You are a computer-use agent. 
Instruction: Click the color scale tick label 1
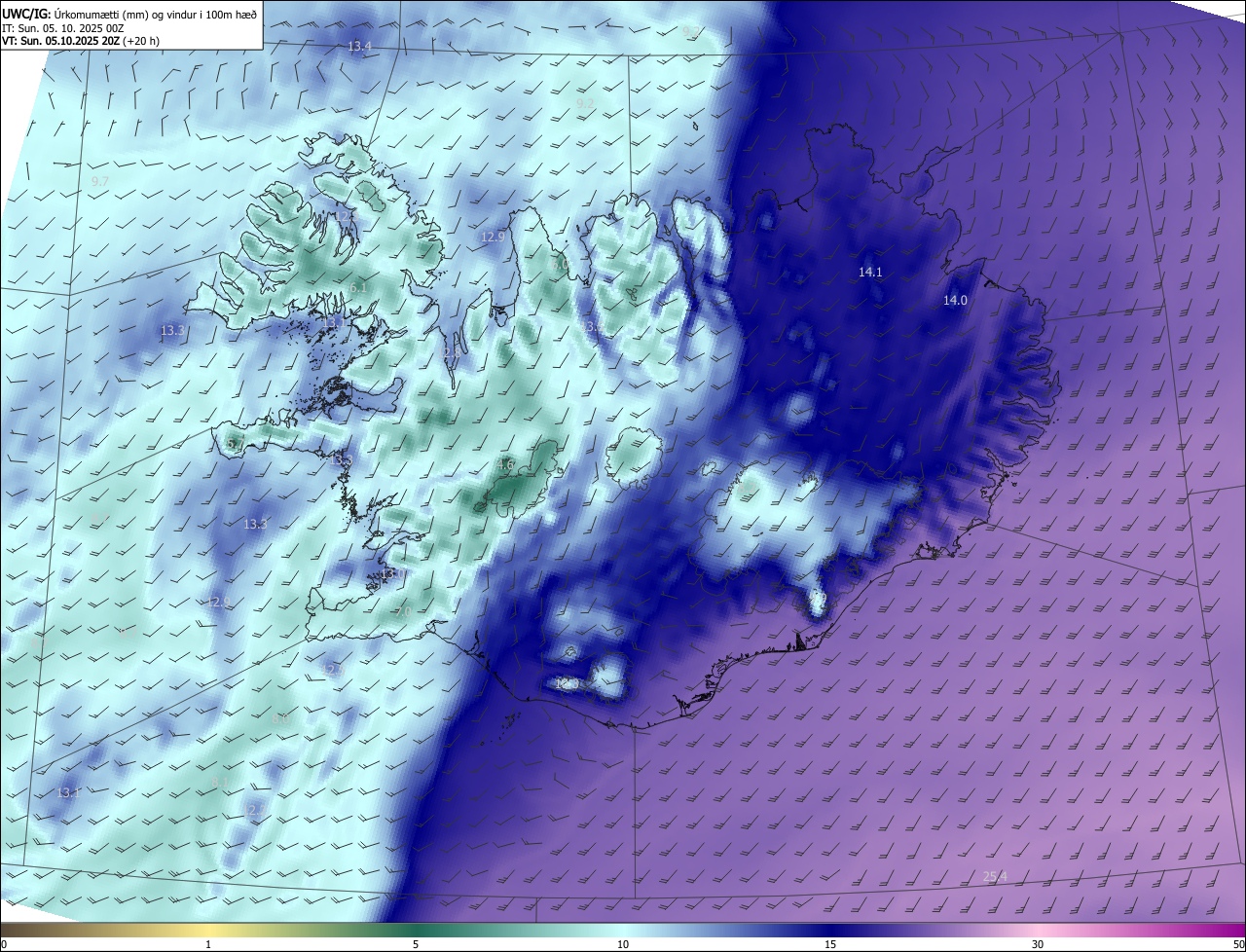[209, 944]
